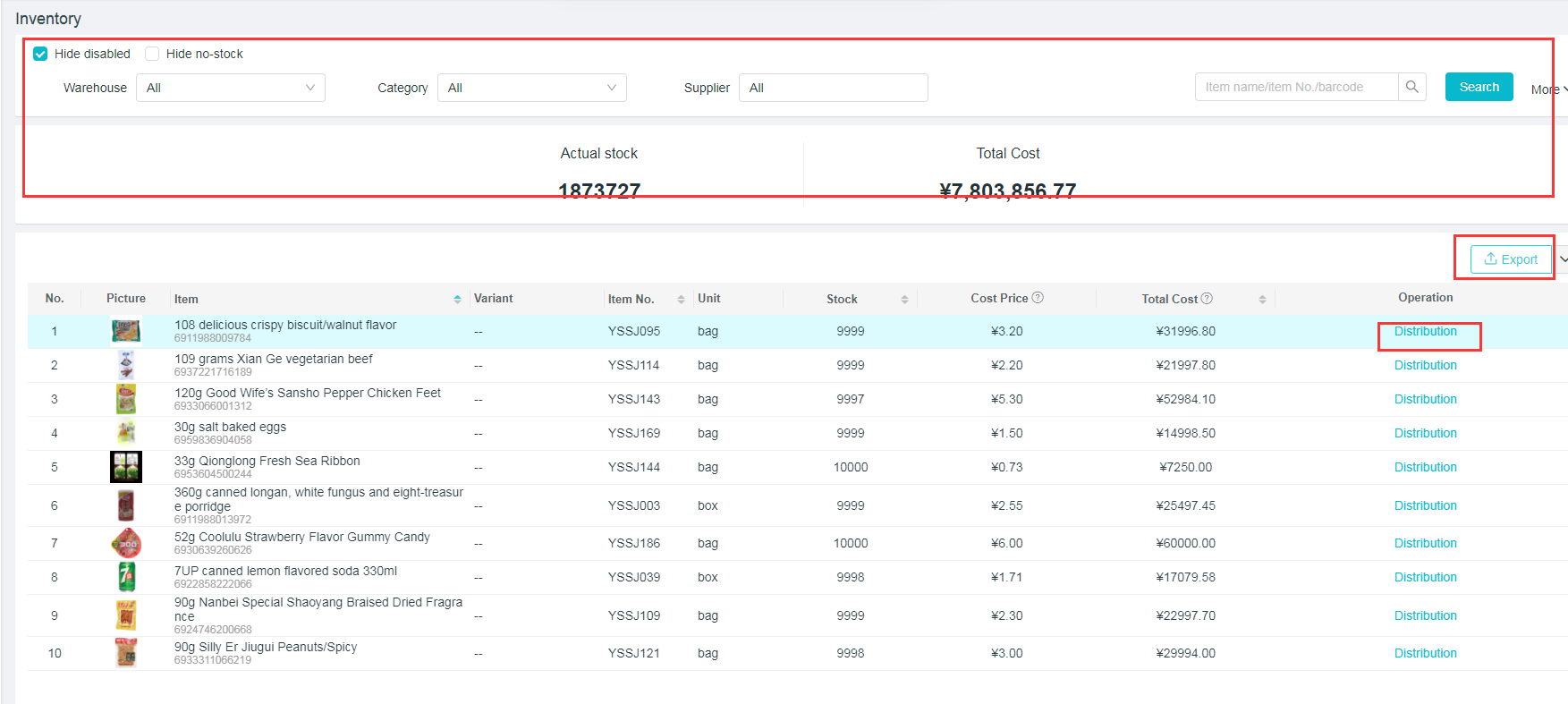
Task: Expand the More filter options
Action: pos(1548,89)
